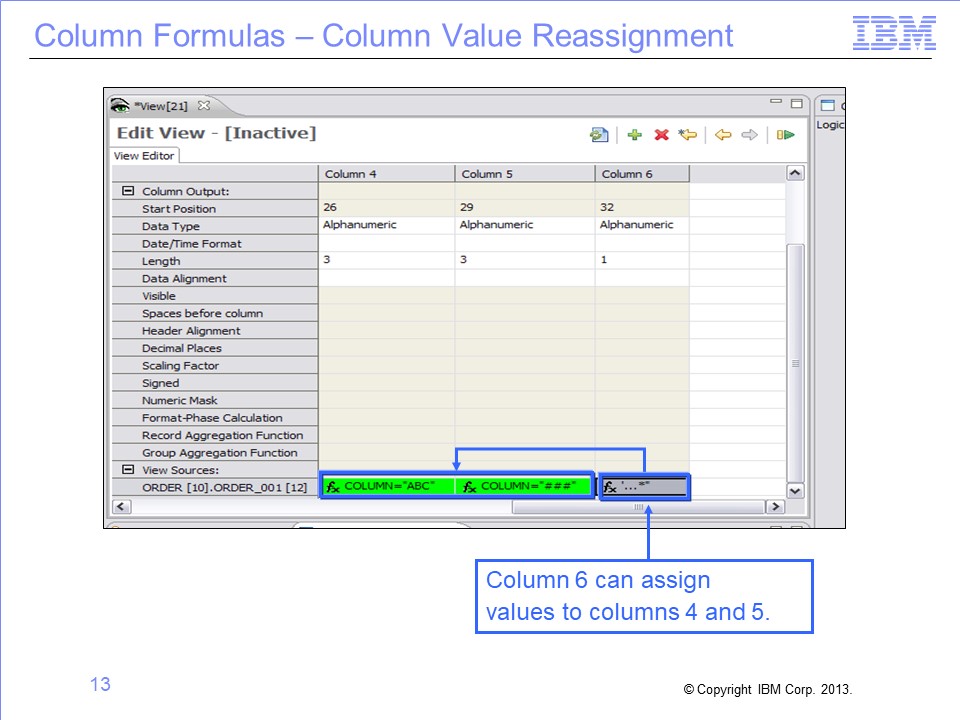Select the Length row label
This screenshot has height=720, width=960.
tap(161, 261)
